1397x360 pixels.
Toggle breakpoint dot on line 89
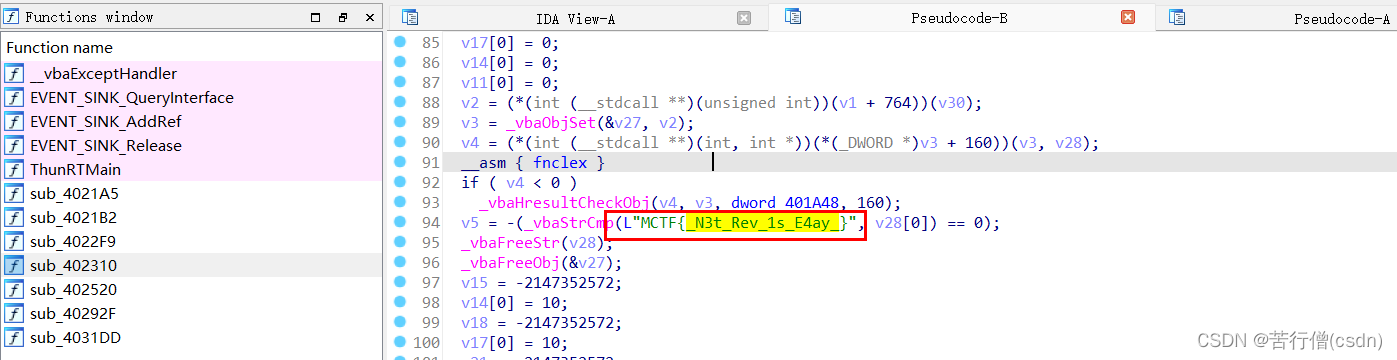[x=400, y=122]
